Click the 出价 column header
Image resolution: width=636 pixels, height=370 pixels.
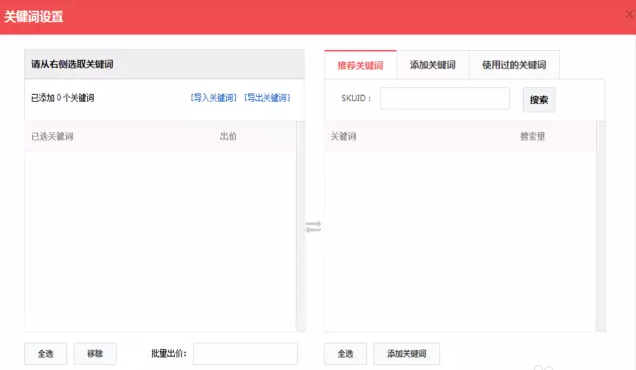point(228,136)
